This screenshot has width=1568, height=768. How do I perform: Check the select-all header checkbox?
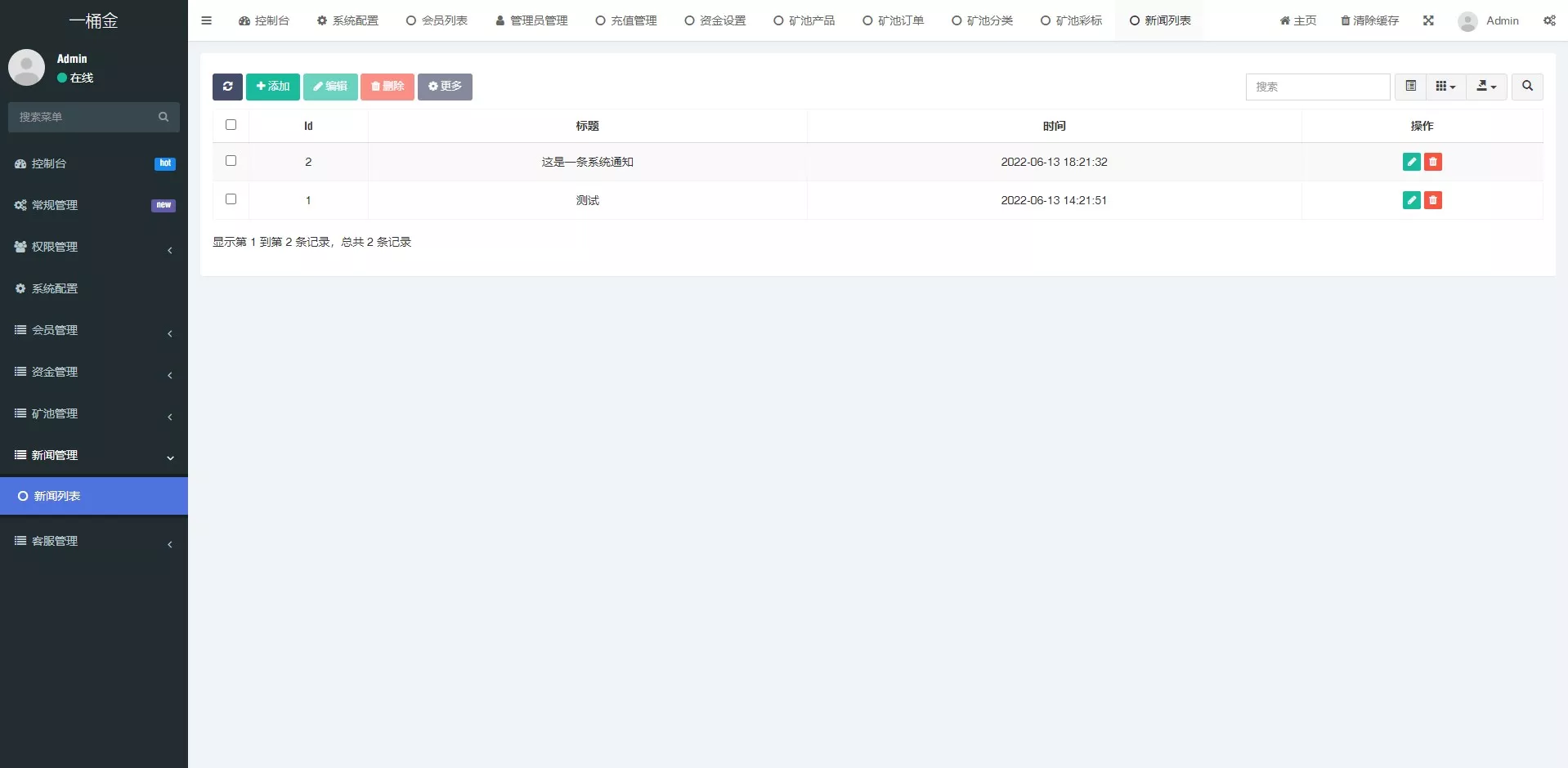231,125
